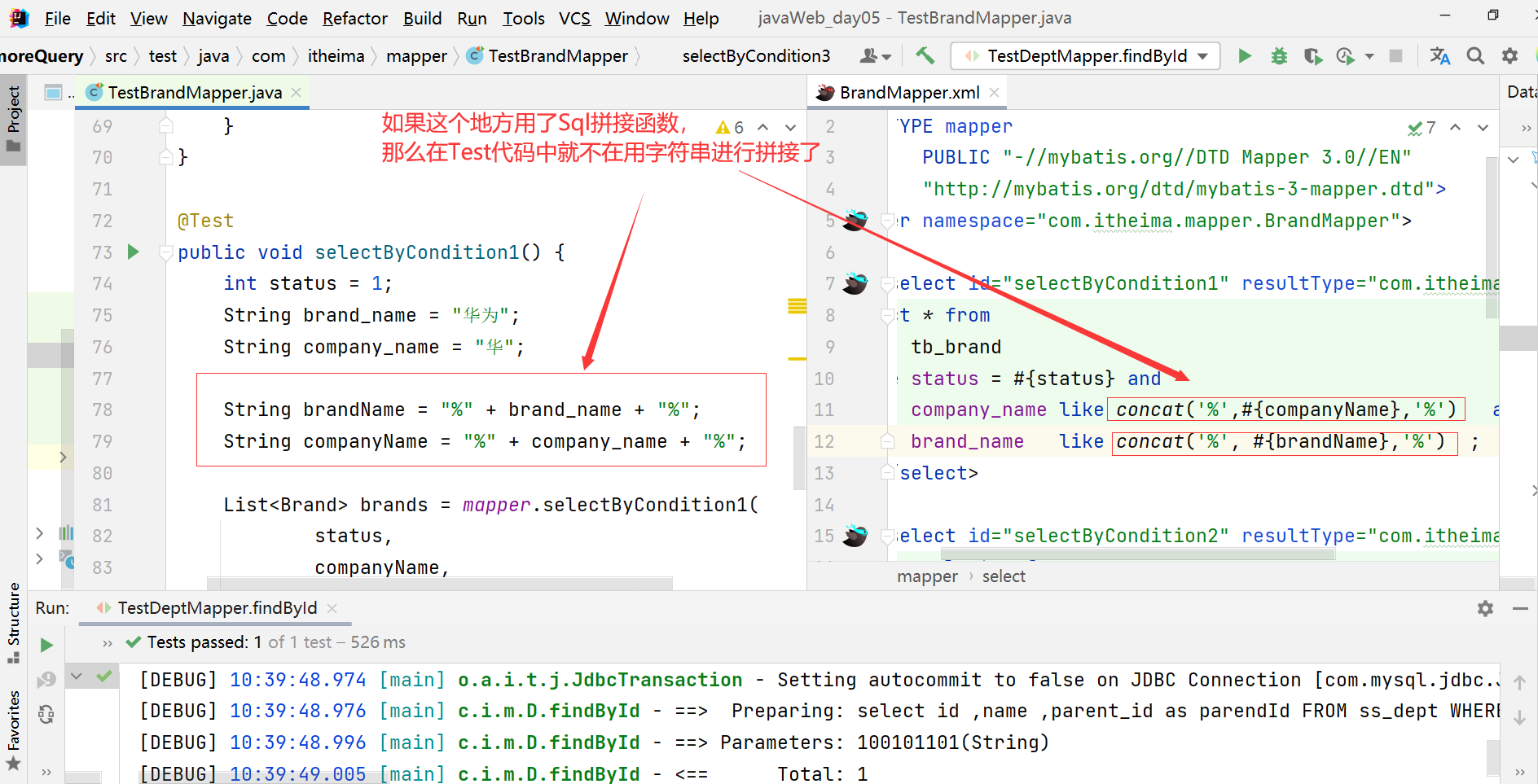1538x784 pixels.
Task: Click MyBatis bird gutter icon at line 15
Action: point(855,536)
